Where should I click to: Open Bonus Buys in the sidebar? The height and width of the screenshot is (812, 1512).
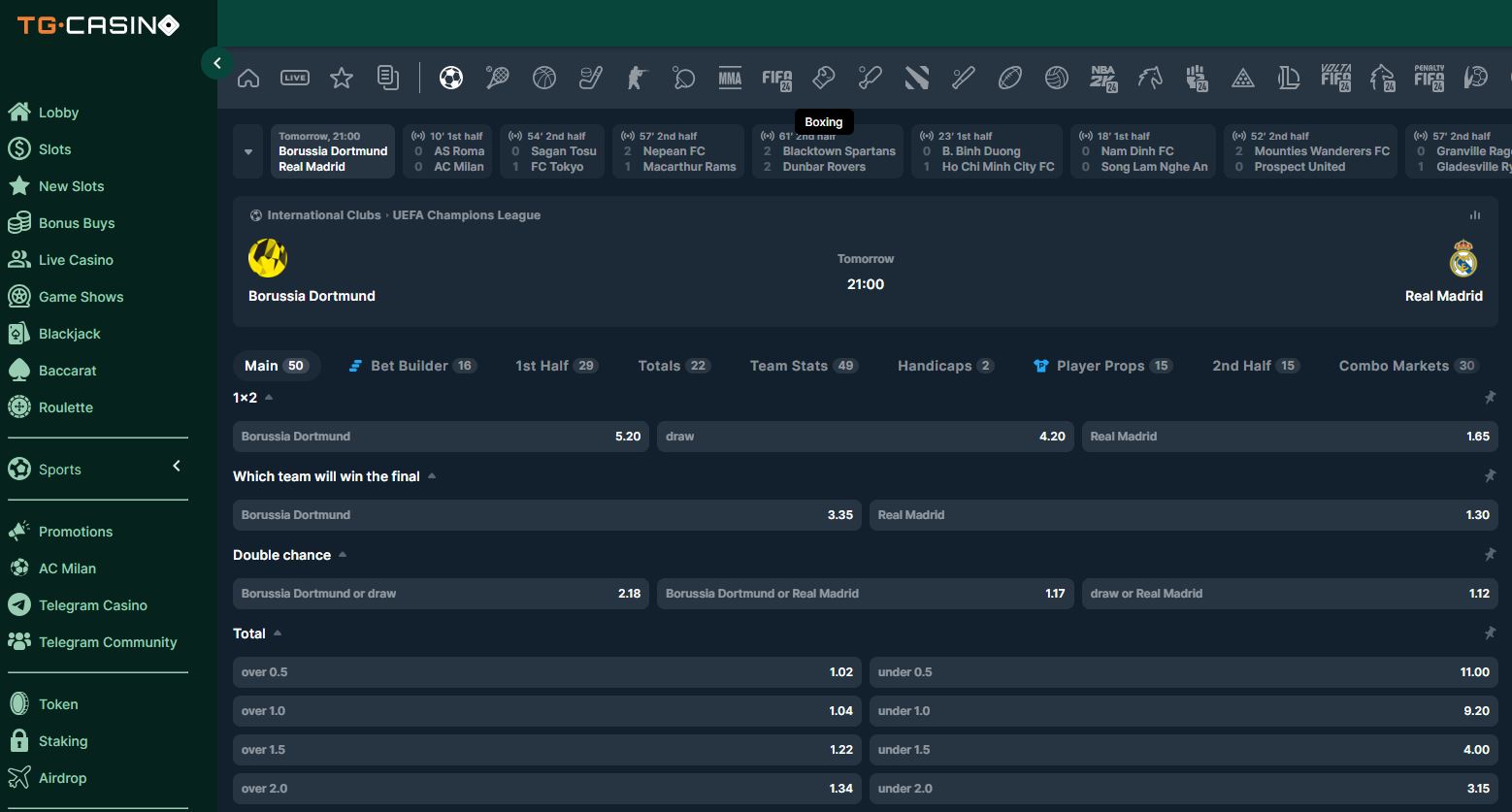[77, 223]
